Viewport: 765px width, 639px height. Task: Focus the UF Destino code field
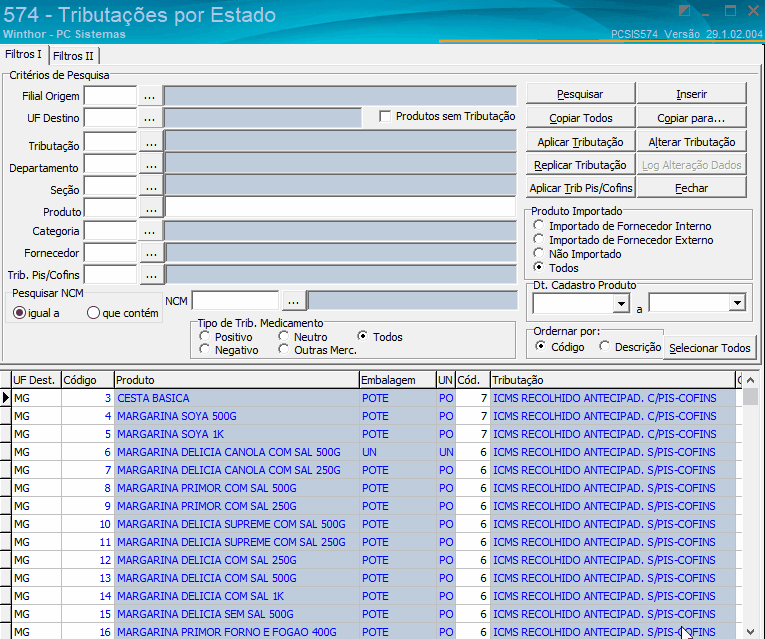click(x=110, y=118)
